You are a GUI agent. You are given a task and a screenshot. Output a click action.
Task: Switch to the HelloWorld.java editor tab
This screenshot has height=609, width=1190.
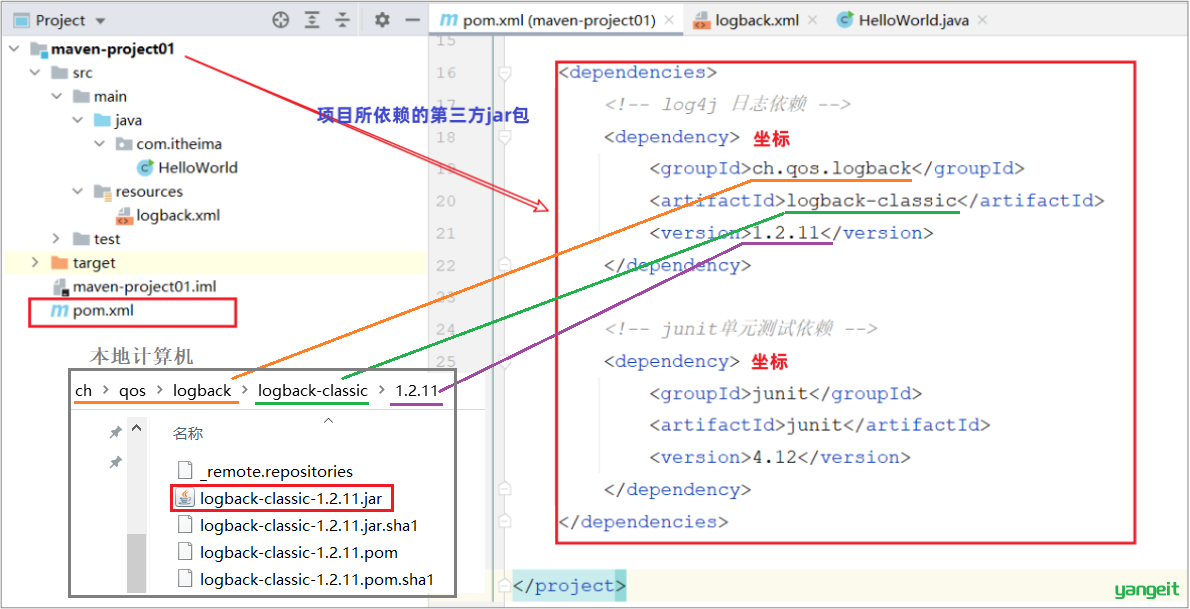[x=914, y=21]
